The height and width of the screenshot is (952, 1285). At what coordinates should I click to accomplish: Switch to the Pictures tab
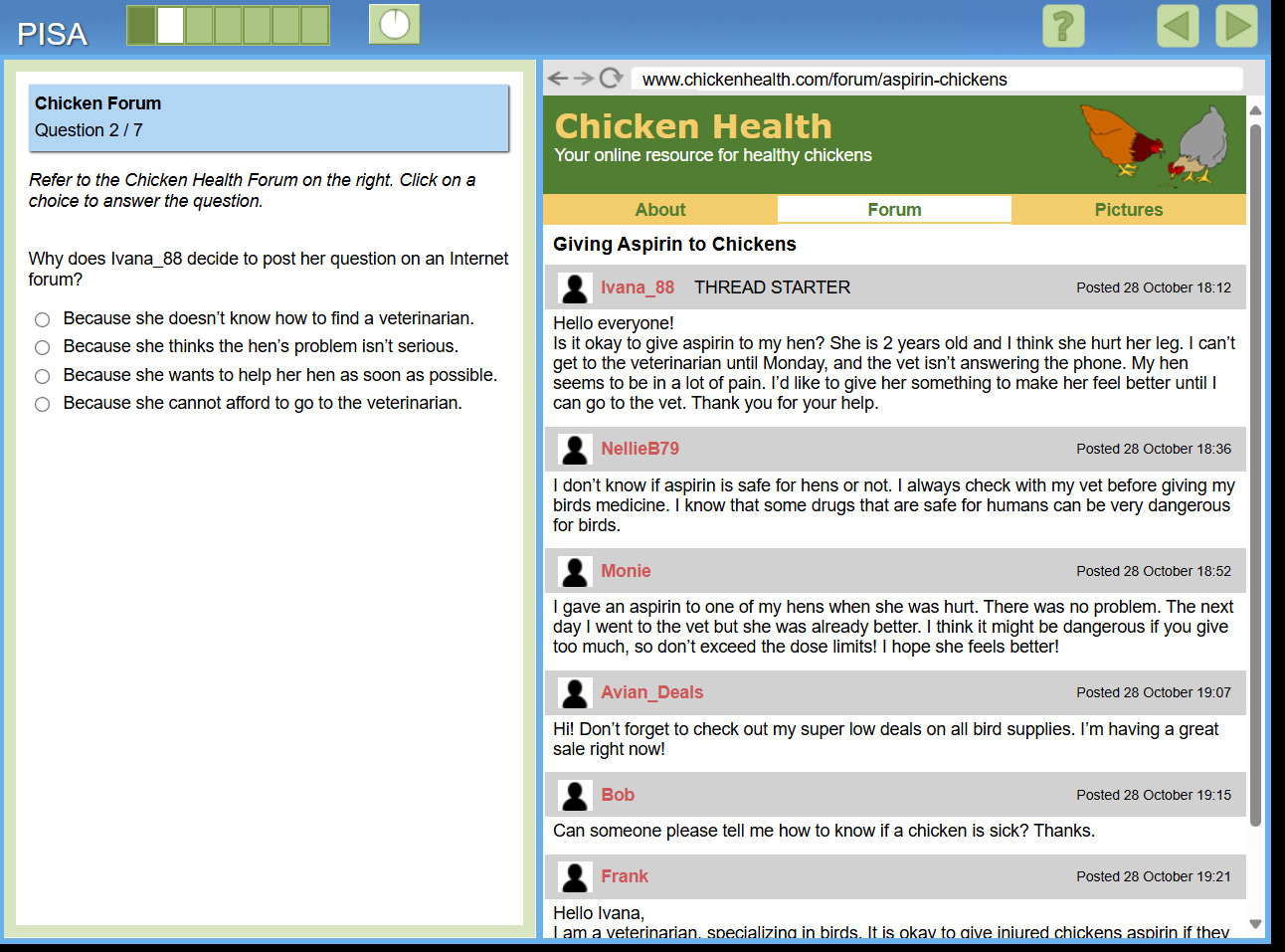pos(1128,210)
